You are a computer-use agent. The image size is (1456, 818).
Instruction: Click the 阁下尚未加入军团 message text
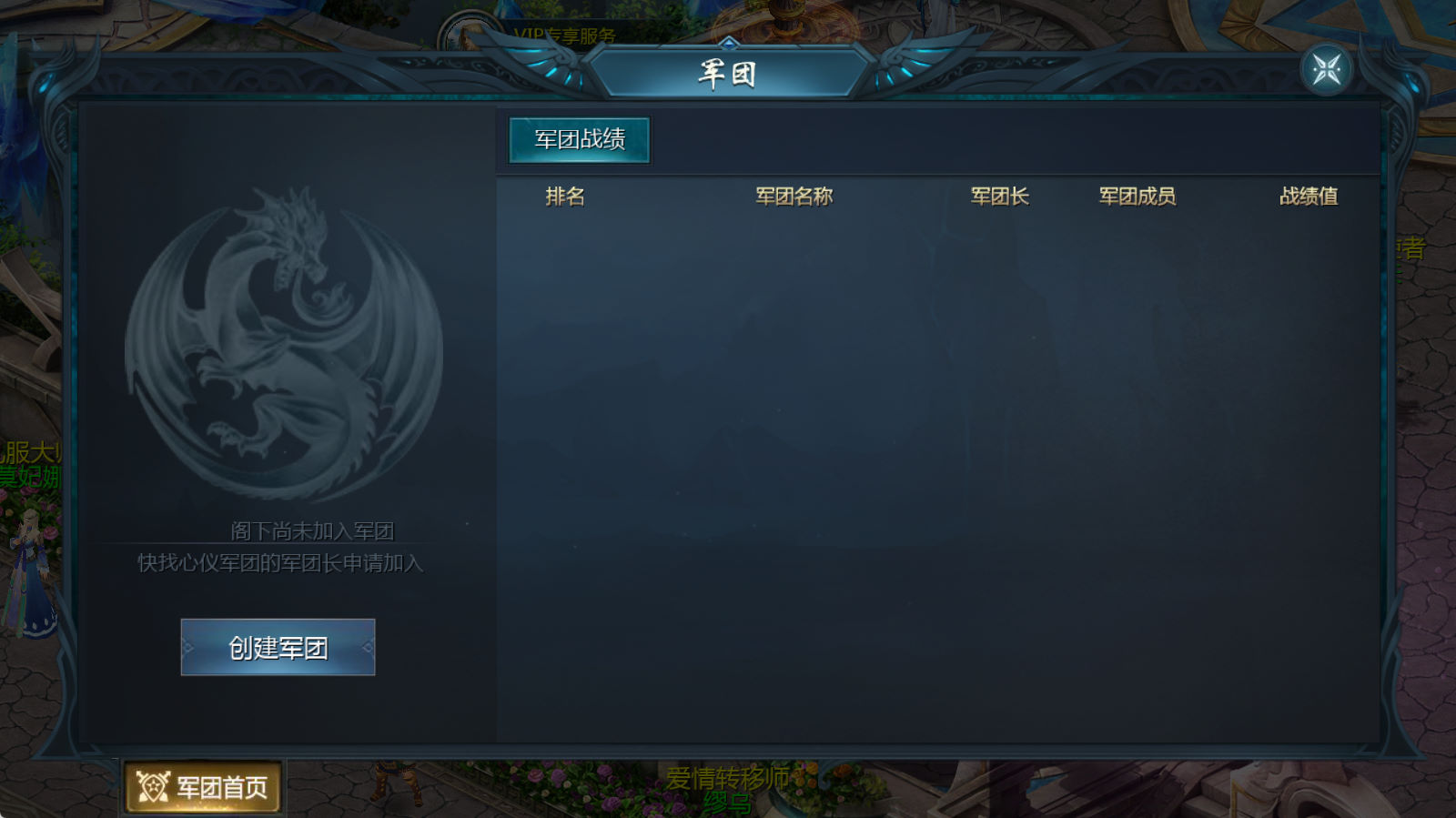click(312, 530)
